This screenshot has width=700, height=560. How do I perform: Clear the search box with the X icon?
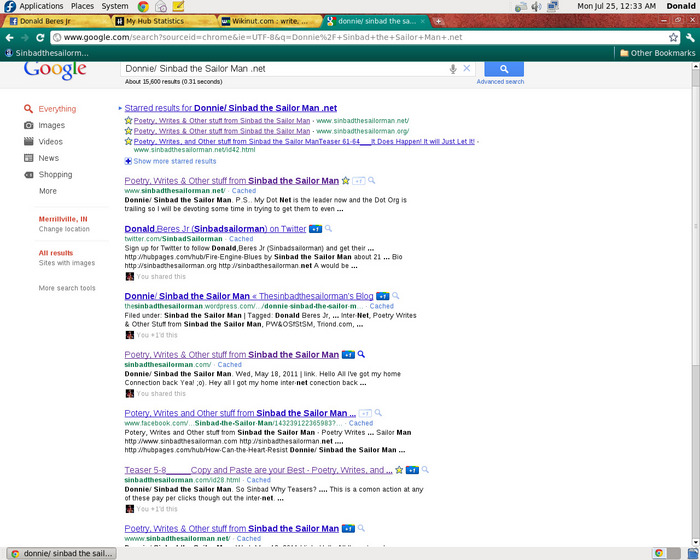467,68
